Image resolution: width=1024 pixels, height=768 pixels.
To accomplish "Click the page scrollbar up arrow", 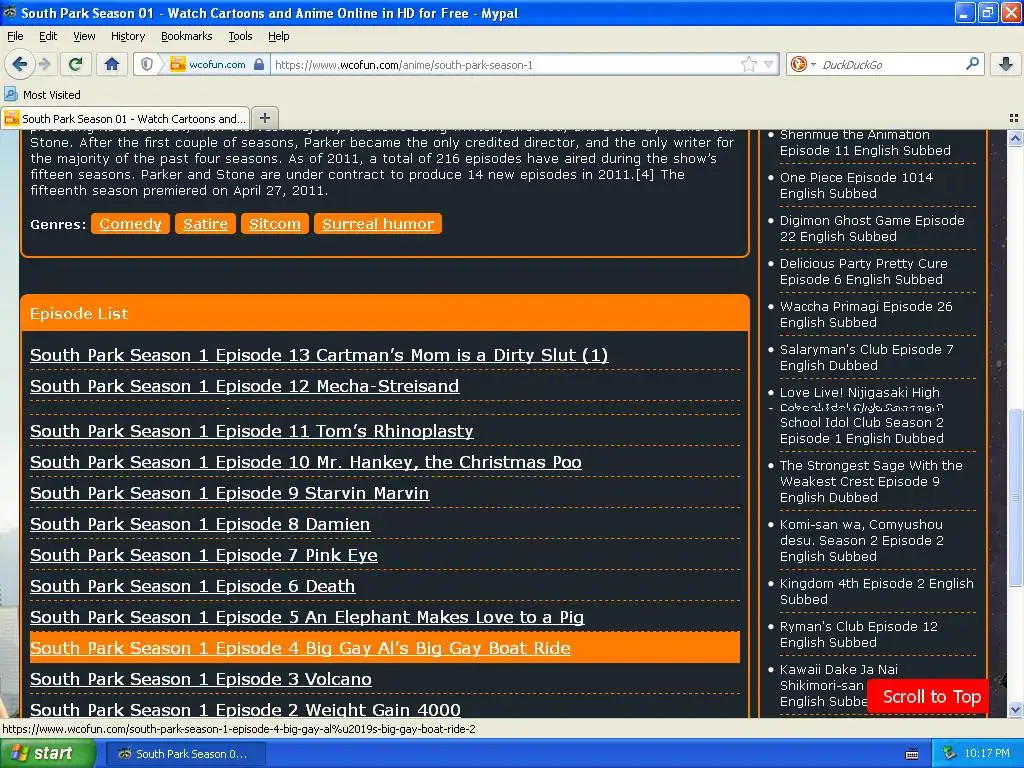I will point(1015,138).
